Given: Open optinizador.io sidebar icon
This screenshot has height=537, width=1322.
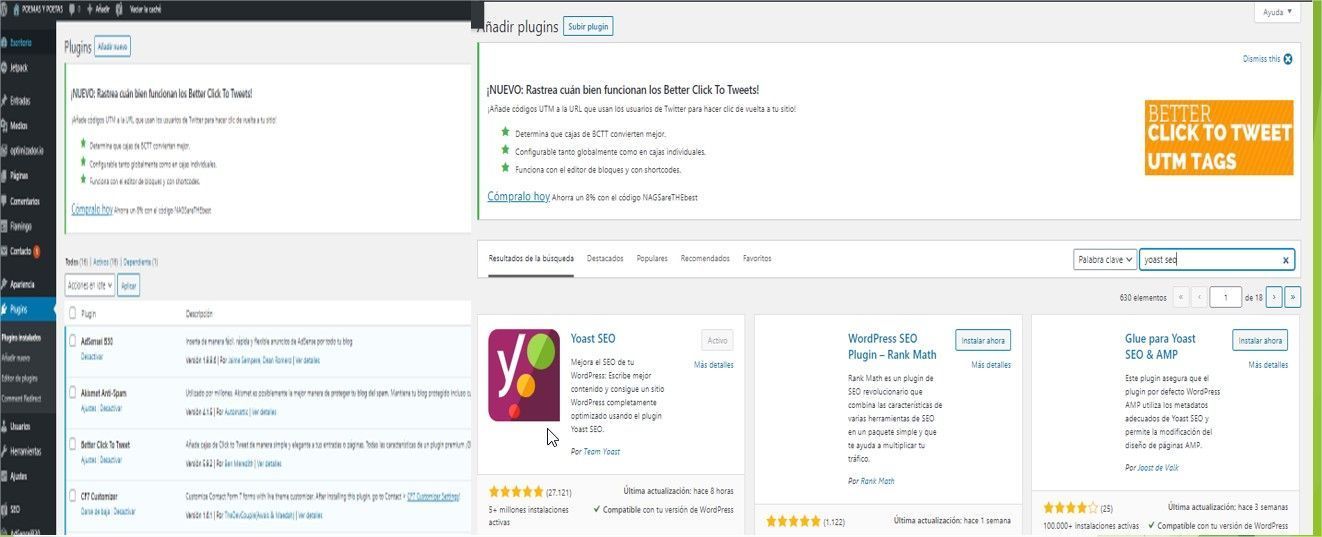Looking at the screenshot, I should 5,151.
